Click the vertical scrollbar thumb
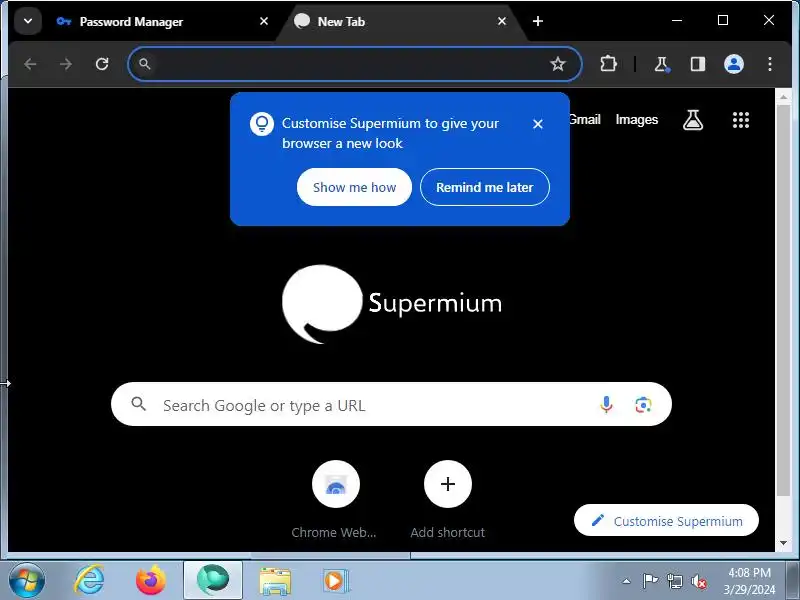 (x=783, y=300)
